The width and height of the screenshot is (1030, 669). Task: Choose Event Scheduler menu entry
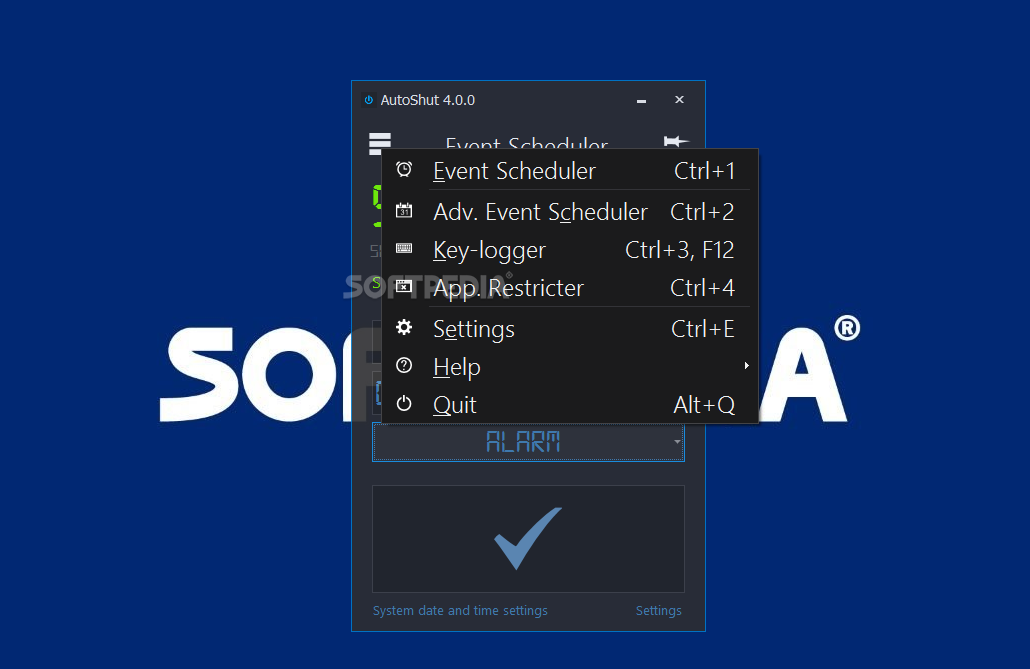pos(570,171)
